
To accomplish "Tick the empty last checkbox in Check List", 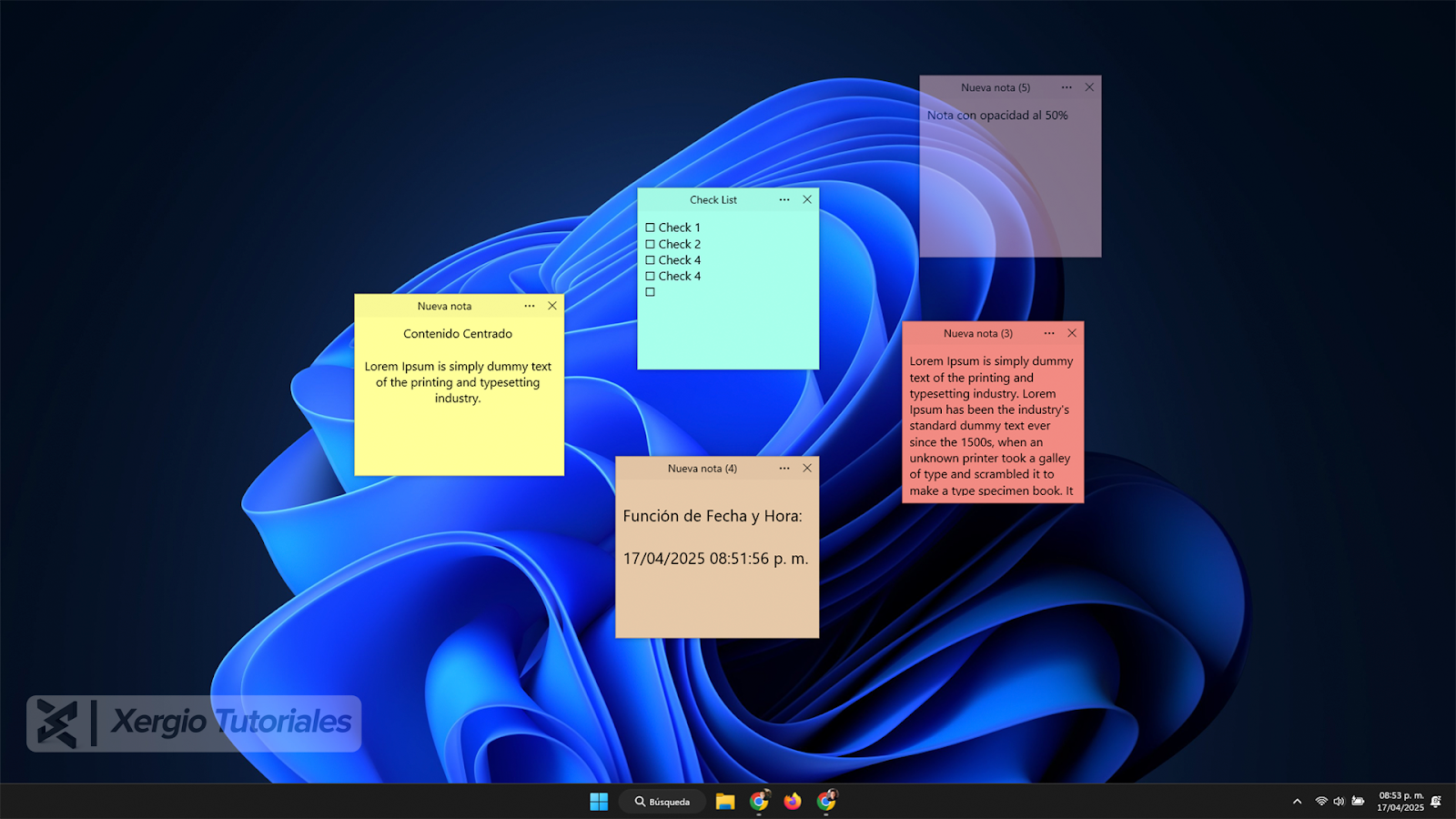I will 651,292.
